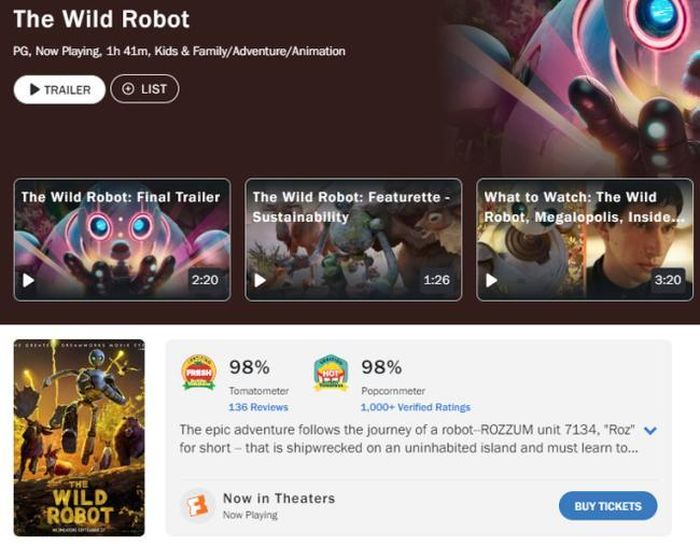The height and width of the screenshot is (560, 700).
Task: Expand the movie synopsis chevron
Action: (x=650, y=430)
